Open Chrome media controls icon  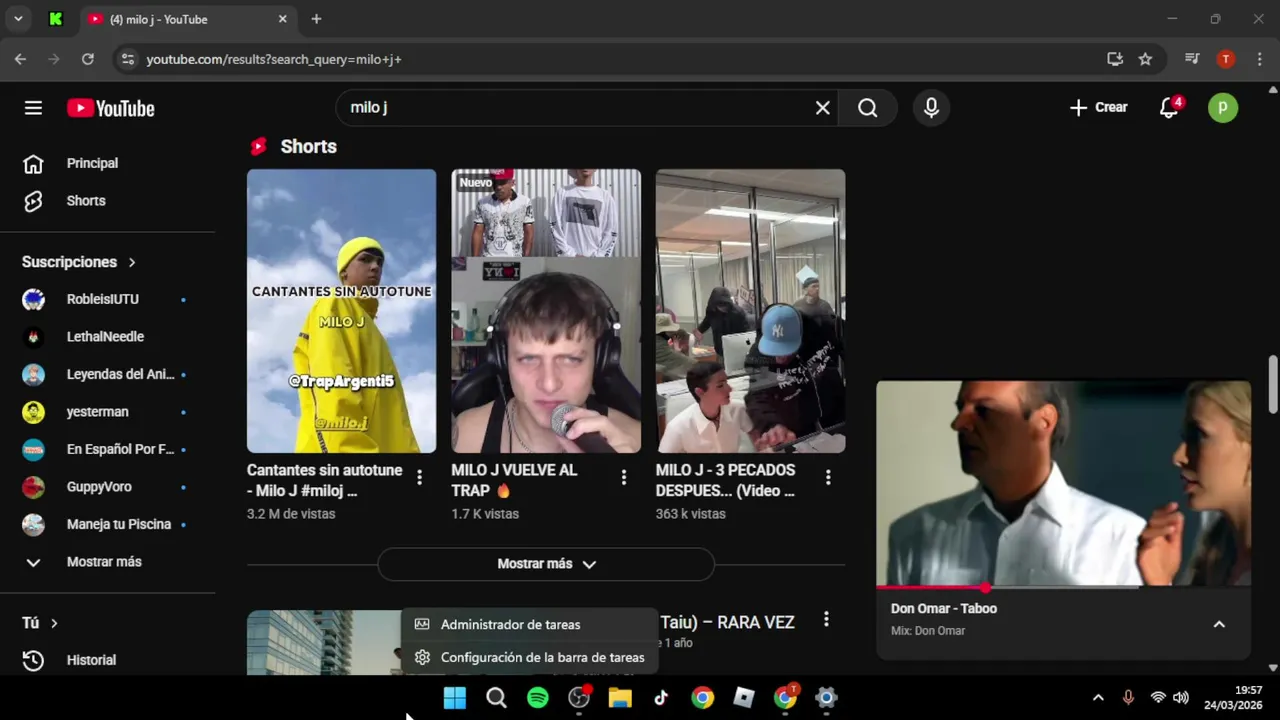[x=1192, y=59]
